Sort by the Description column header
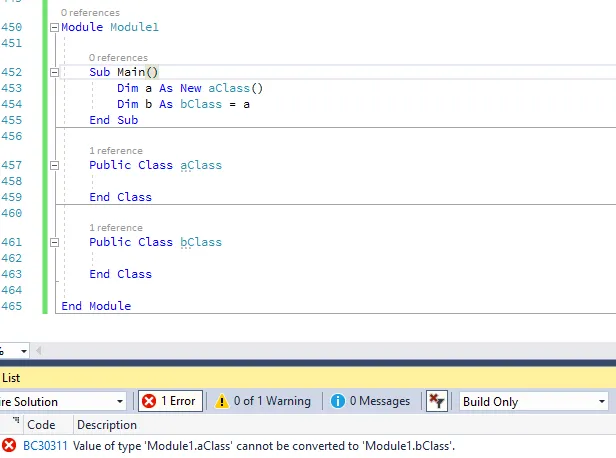 (x=107, y=425)
